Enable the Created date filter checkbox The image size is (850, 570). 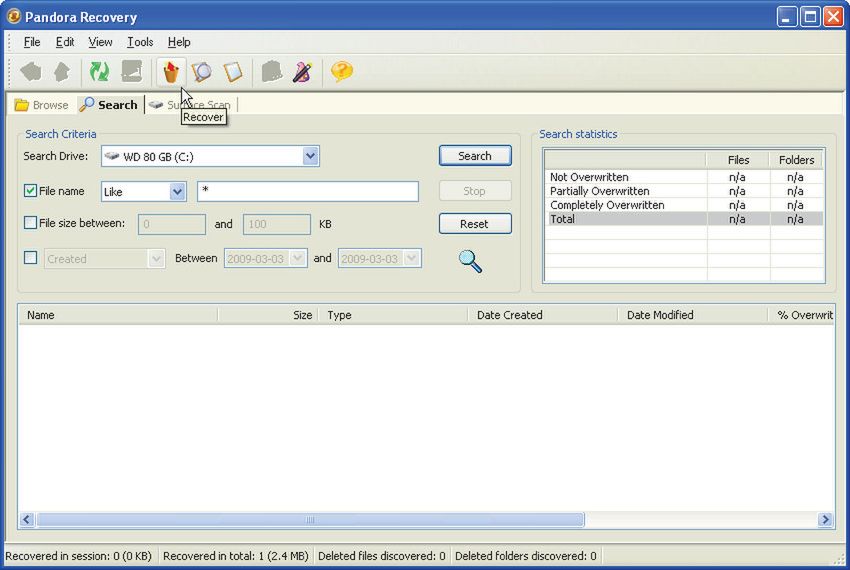coord(30,258)
